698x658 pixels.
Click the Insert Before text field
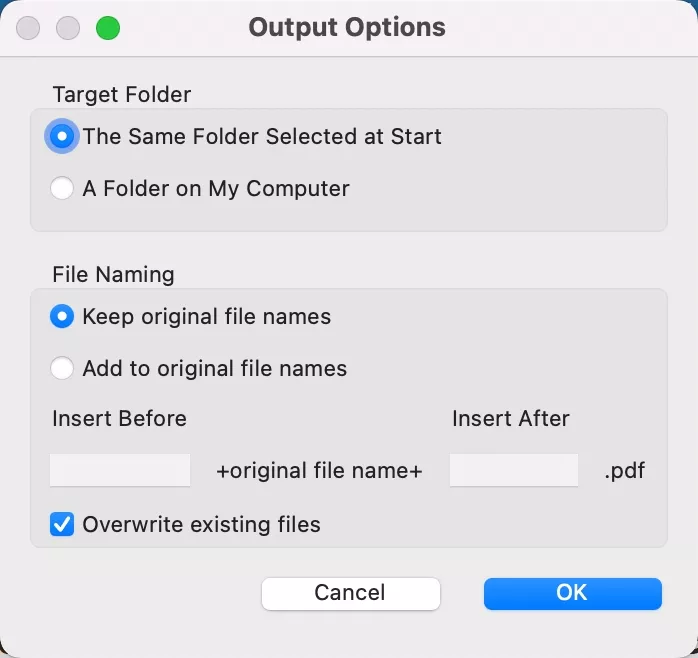pyautogui.click(x=120, y=470)
